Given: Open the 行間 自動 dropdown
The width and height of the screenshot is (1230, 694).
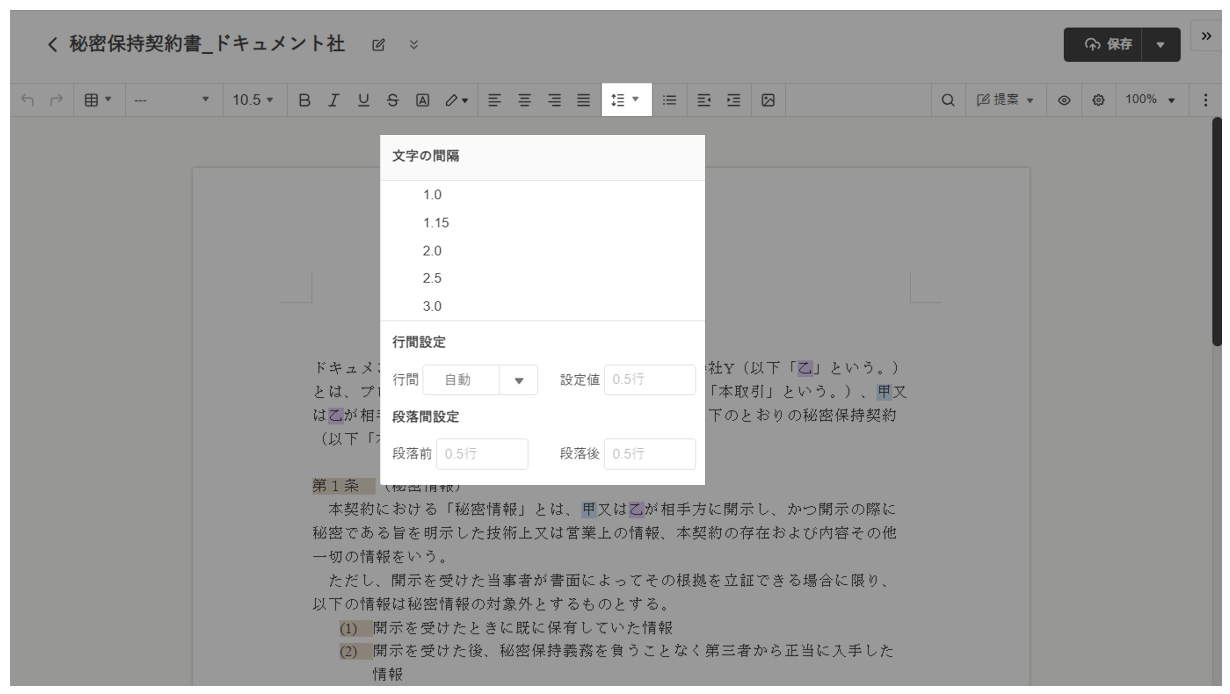Looking at the screenshot, I should pyautogui.click(x=518, y=380).
